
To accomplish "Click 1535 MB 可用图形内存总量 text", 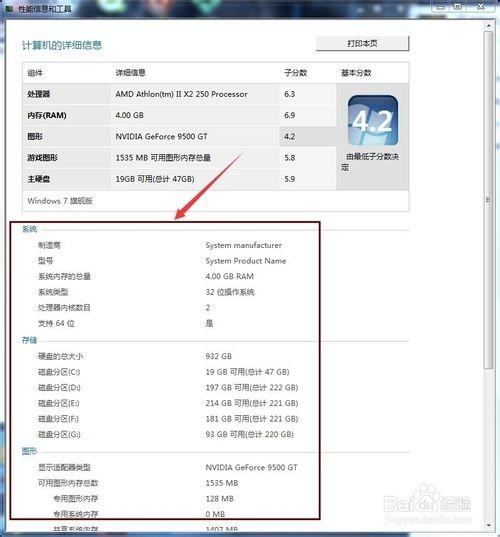I will (x=163, y=158).
